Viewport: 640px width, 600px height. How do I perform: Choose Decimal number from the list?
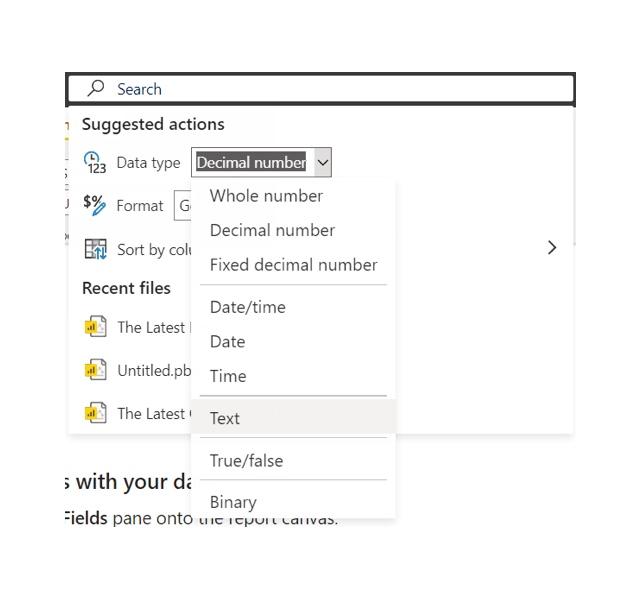[293, 230]
